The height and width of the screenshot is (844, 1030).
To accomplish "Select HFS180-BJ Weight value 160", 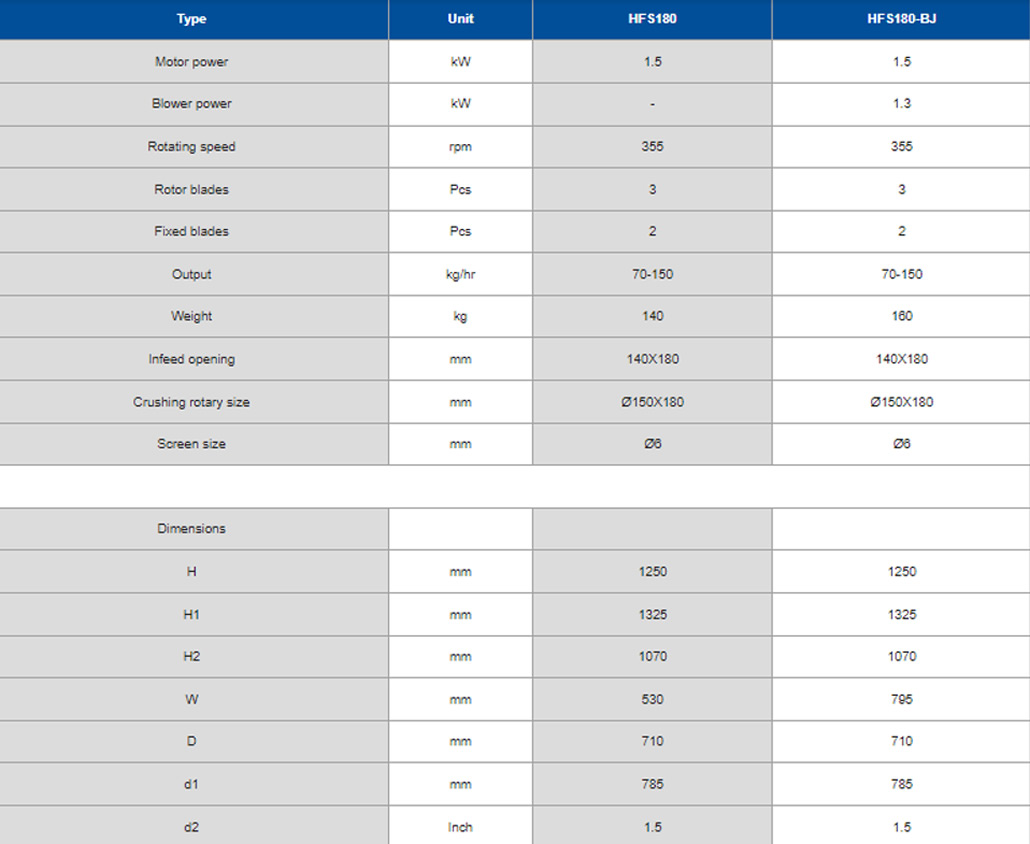I will [x=901, y=316].
